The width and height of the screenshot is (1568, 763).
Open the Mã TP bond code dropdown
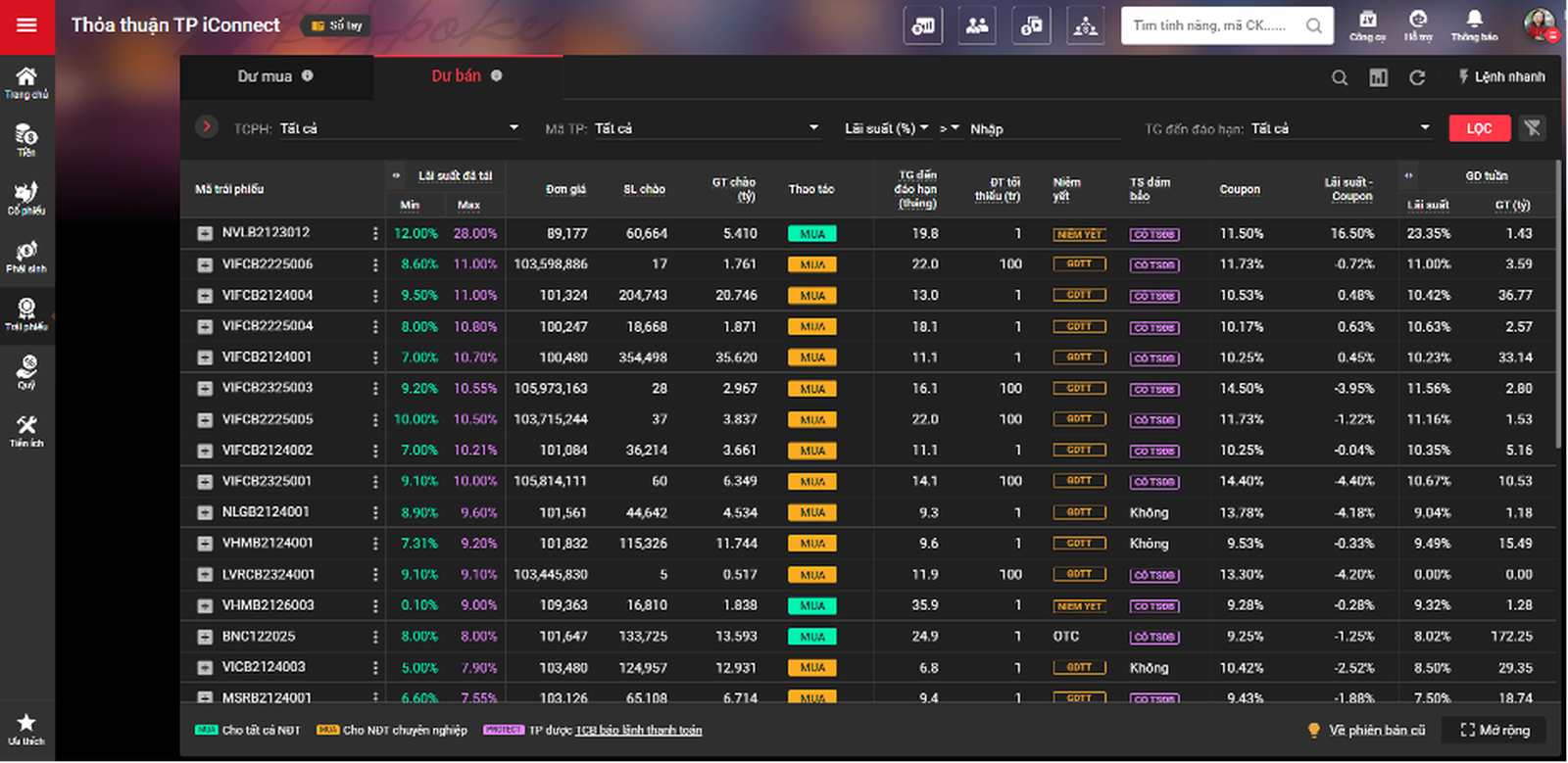pos(812,128)
